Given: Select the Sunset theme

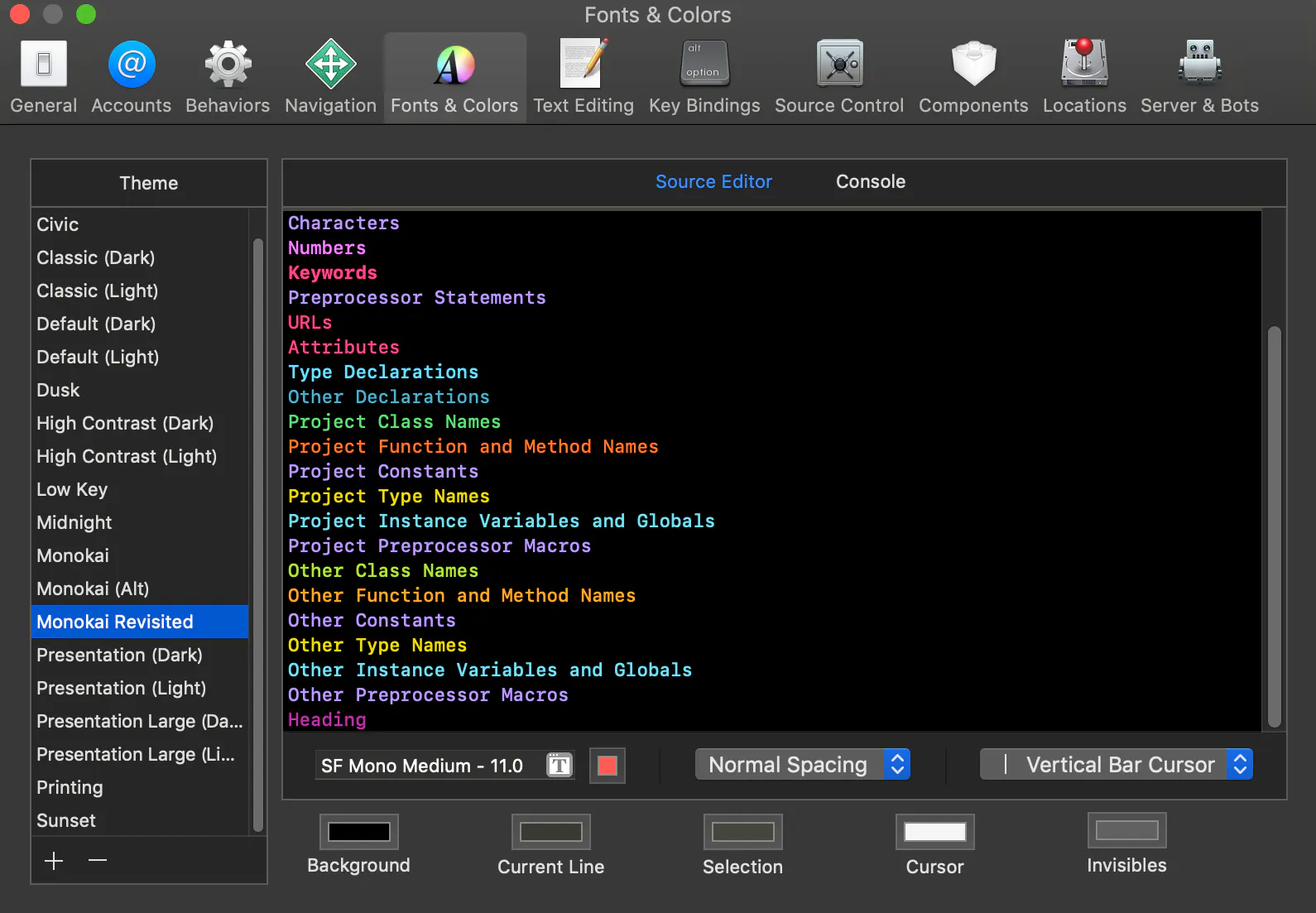Looking at the screenshot, I should point(140,820).
